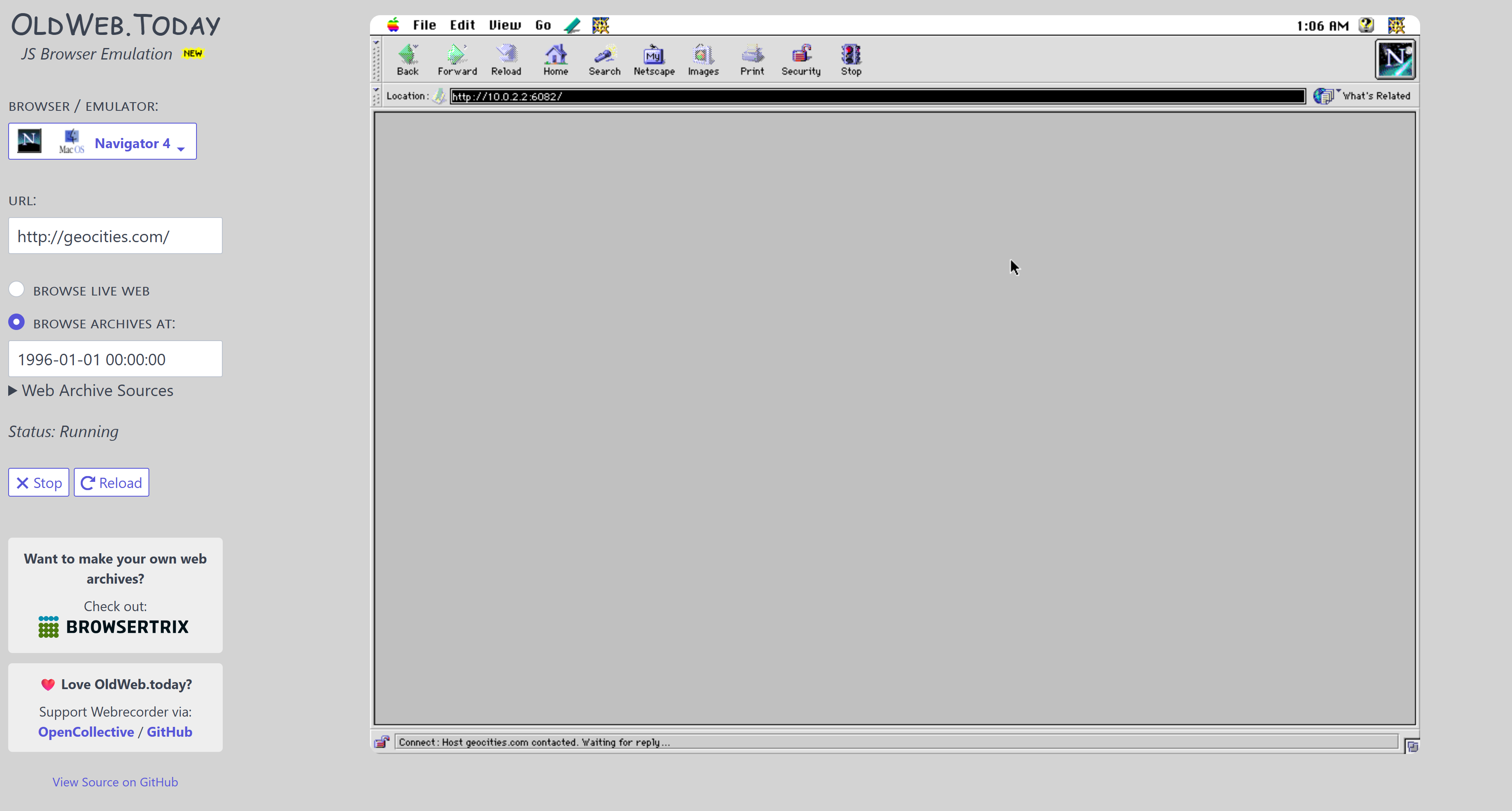Collapse the navigation toolbar handle
The width and height of the screenshot is (1512, 811).
[376, 60]
